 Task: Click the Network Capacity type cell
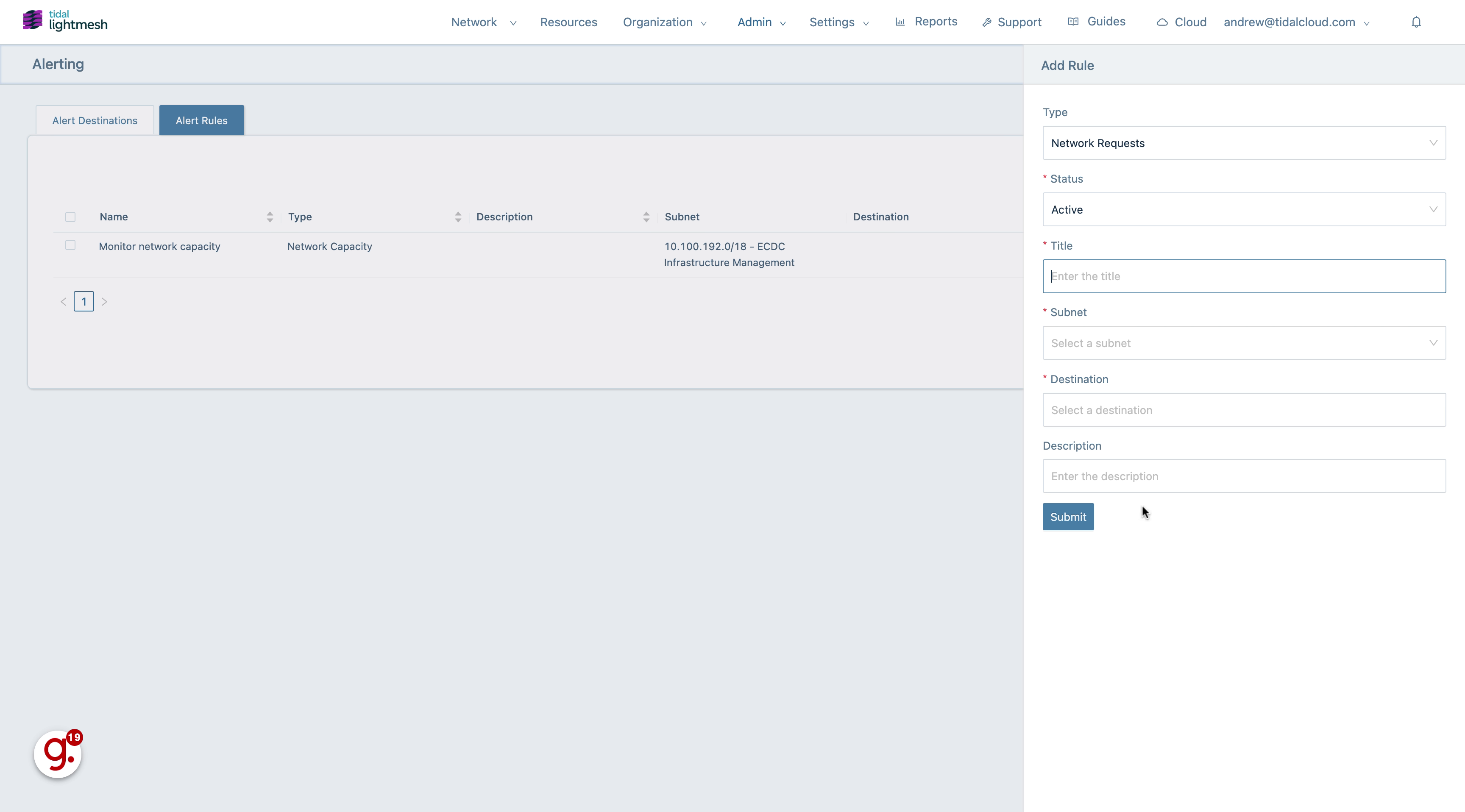click(x=329, y=246)
